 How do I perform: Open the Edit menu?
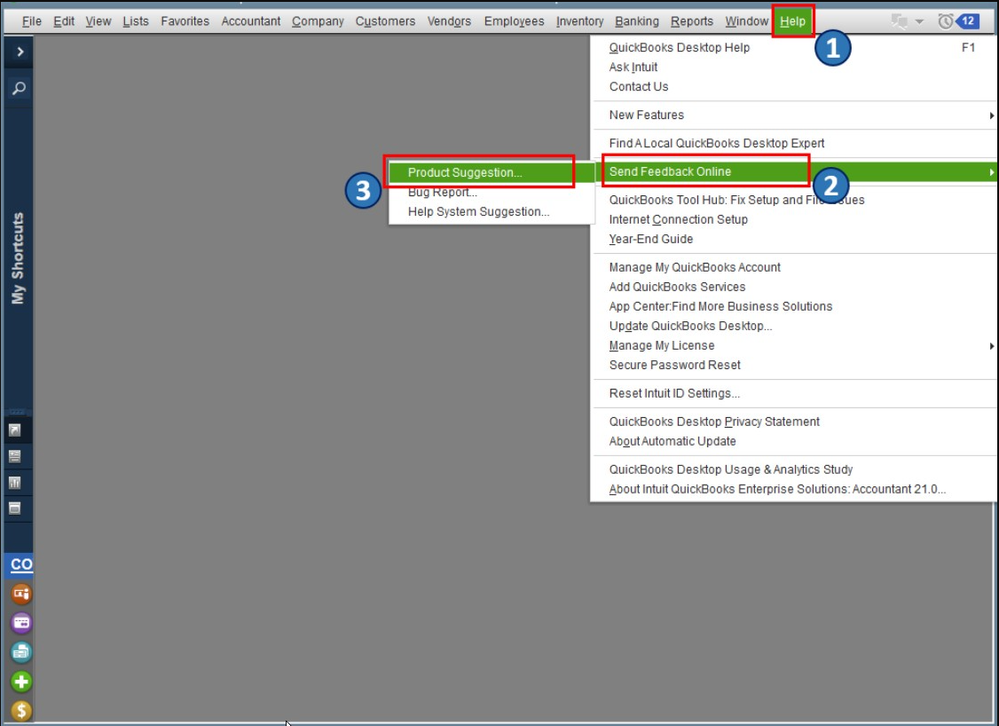[64, 21]
